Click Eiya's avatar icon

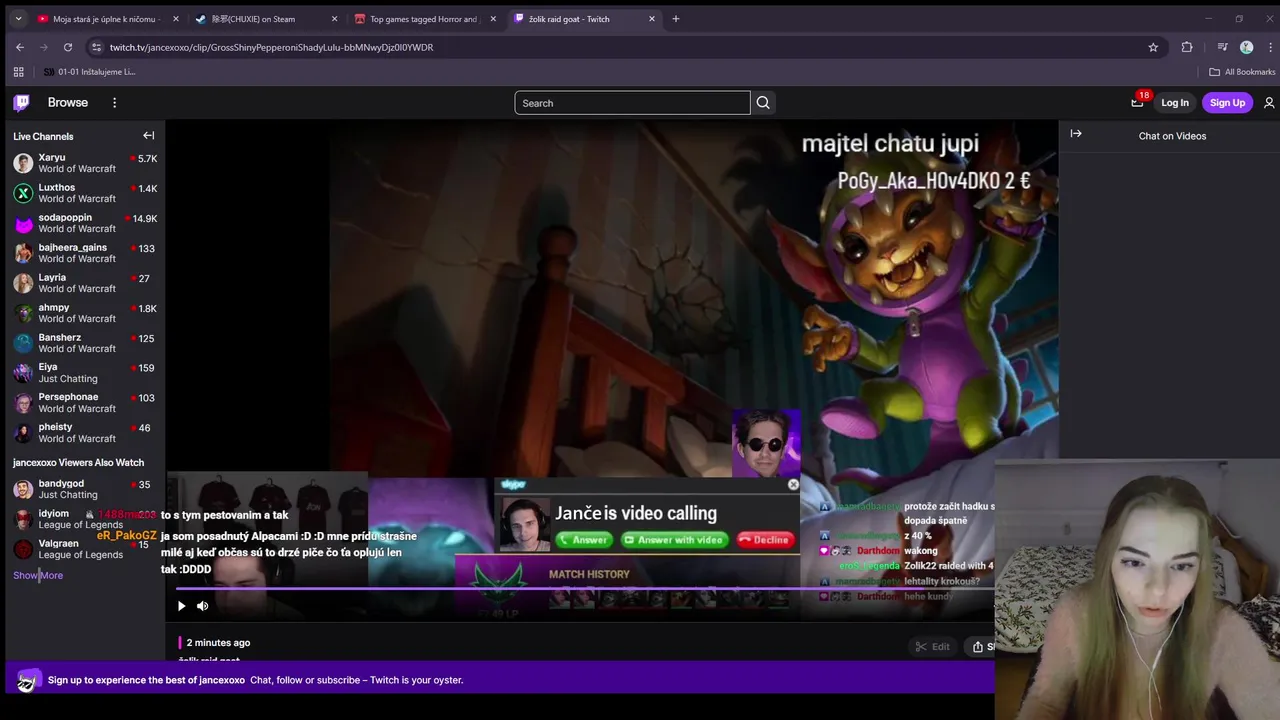23,373
